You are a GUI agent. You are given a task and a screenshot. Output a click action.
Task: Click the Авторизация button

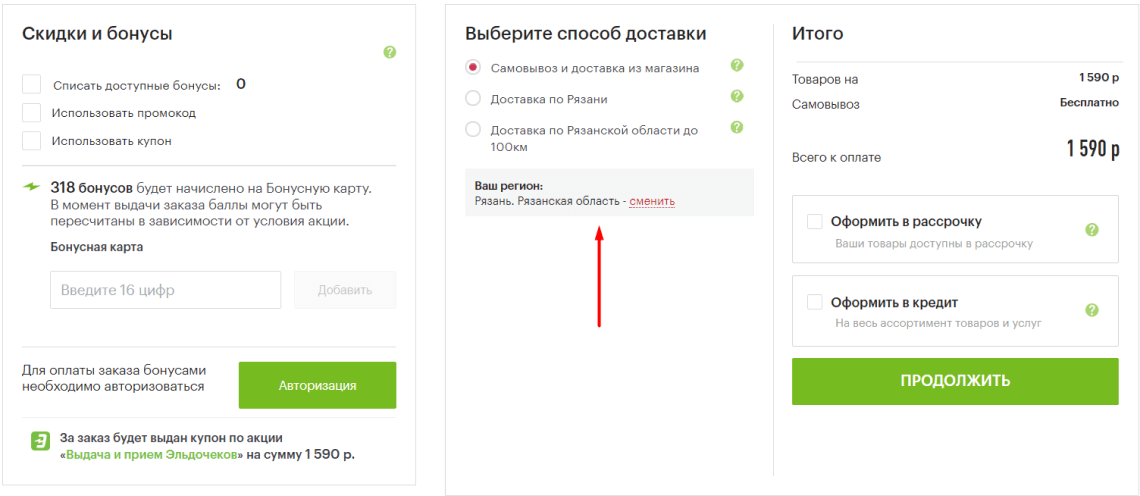pyautogui.click(x=318, y=385)
